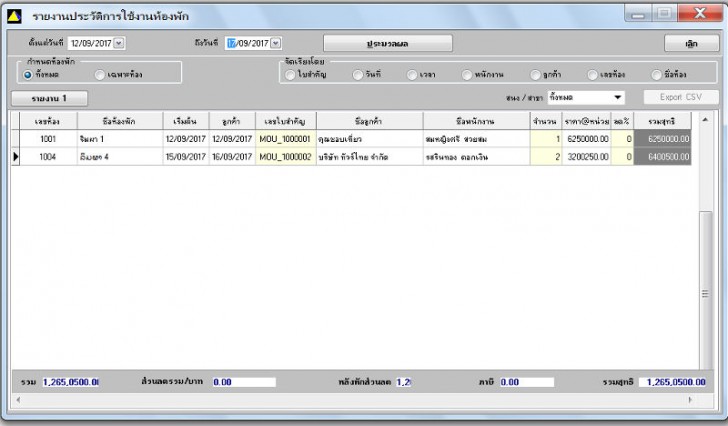Click the 16/09/2017 date cell
Image resolution: width=728 pixels, height=426 pixels.
tap(232, 157)
